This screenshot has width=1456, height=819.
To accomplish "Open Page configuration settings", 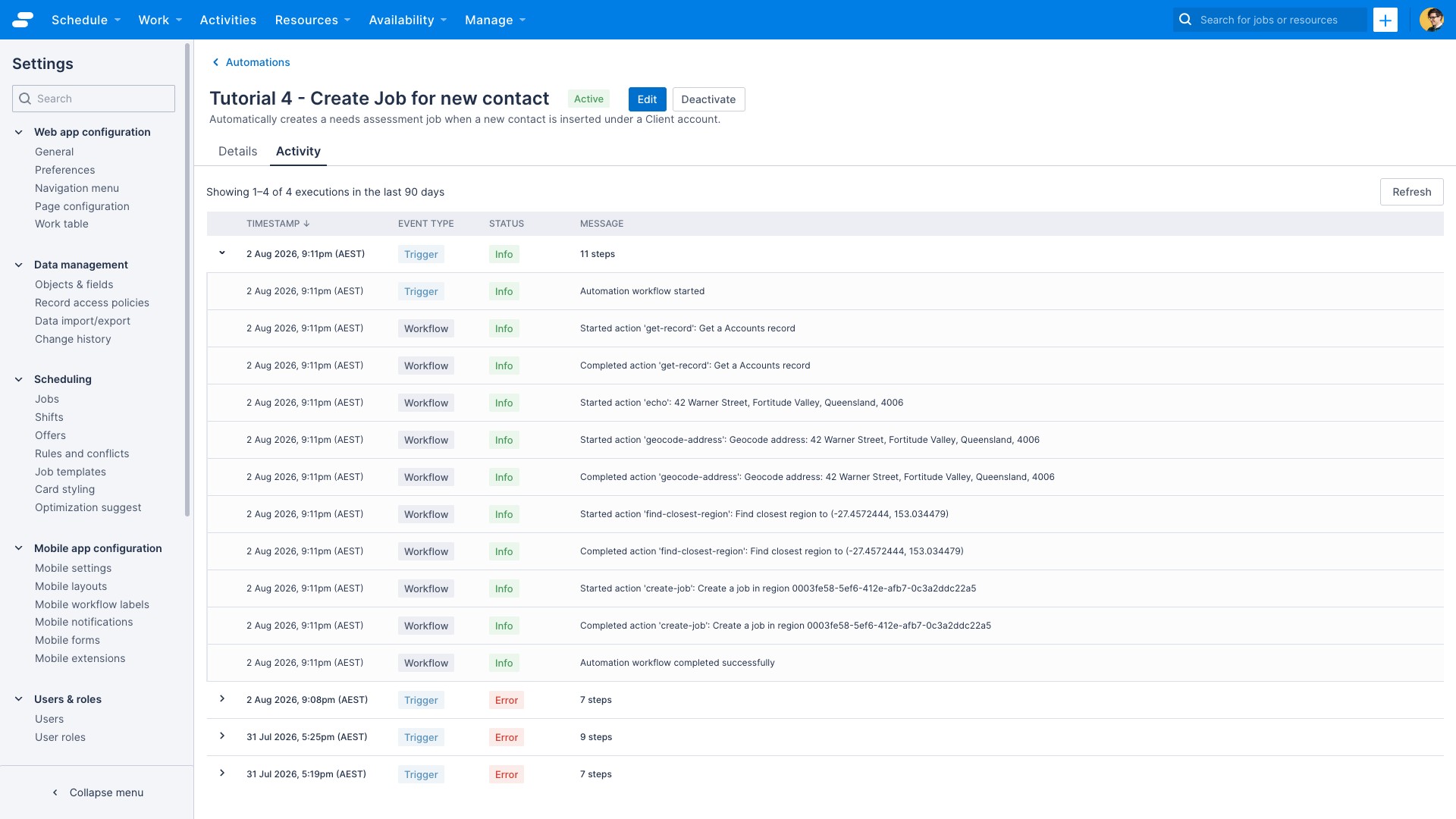I will [82, 206].
